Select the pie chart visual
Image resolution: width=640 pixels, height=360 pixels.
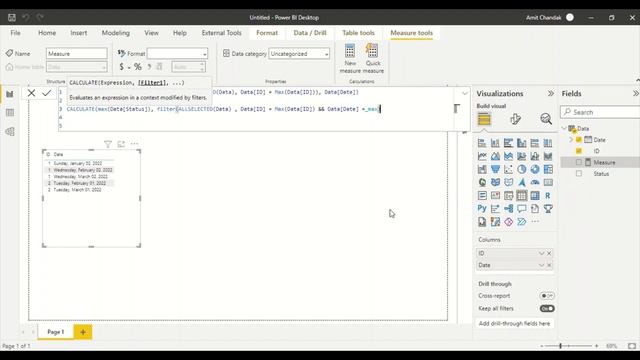(522, 169)
